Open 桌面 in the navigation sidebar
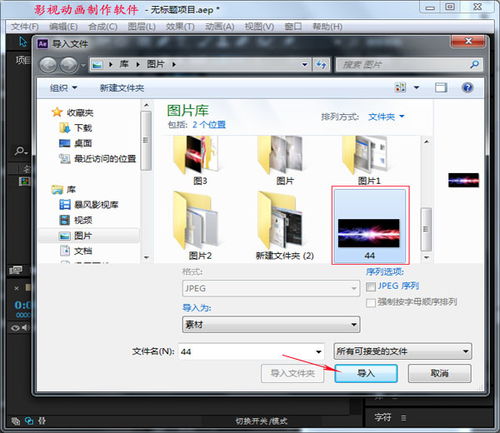The height and width of the screenshot is (433, 500). (75, 143)
